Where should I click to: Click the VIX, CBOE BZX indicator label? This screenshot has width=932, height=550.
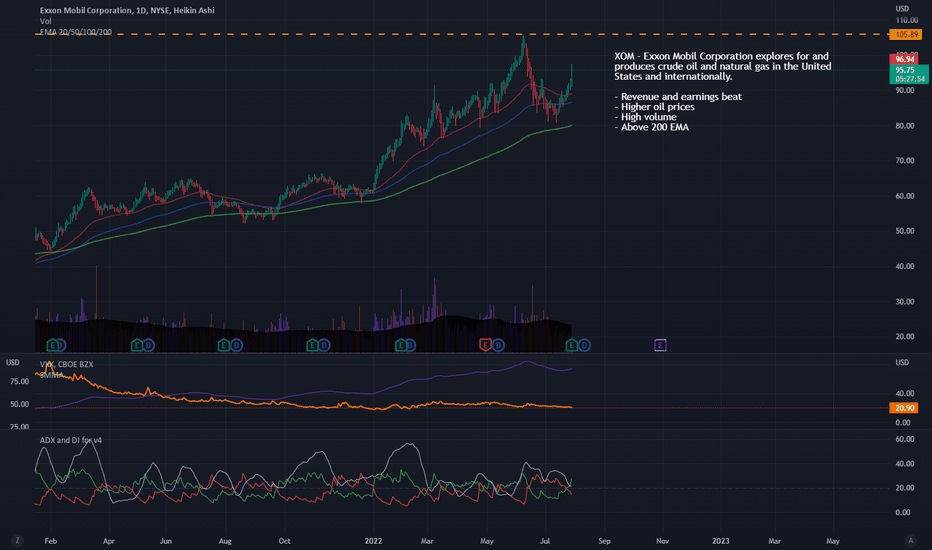[67, 364]
